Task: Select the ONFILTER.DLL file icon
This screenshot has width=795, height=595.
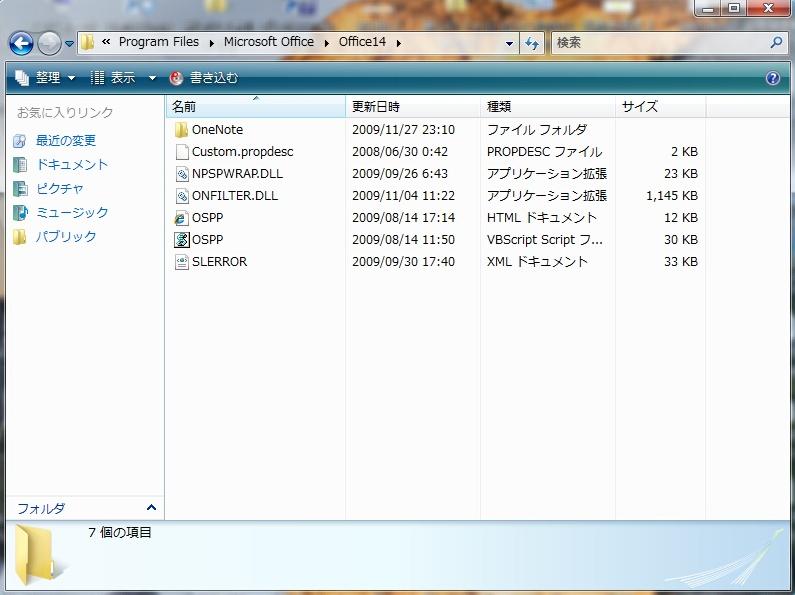Action: click(182, 196)
